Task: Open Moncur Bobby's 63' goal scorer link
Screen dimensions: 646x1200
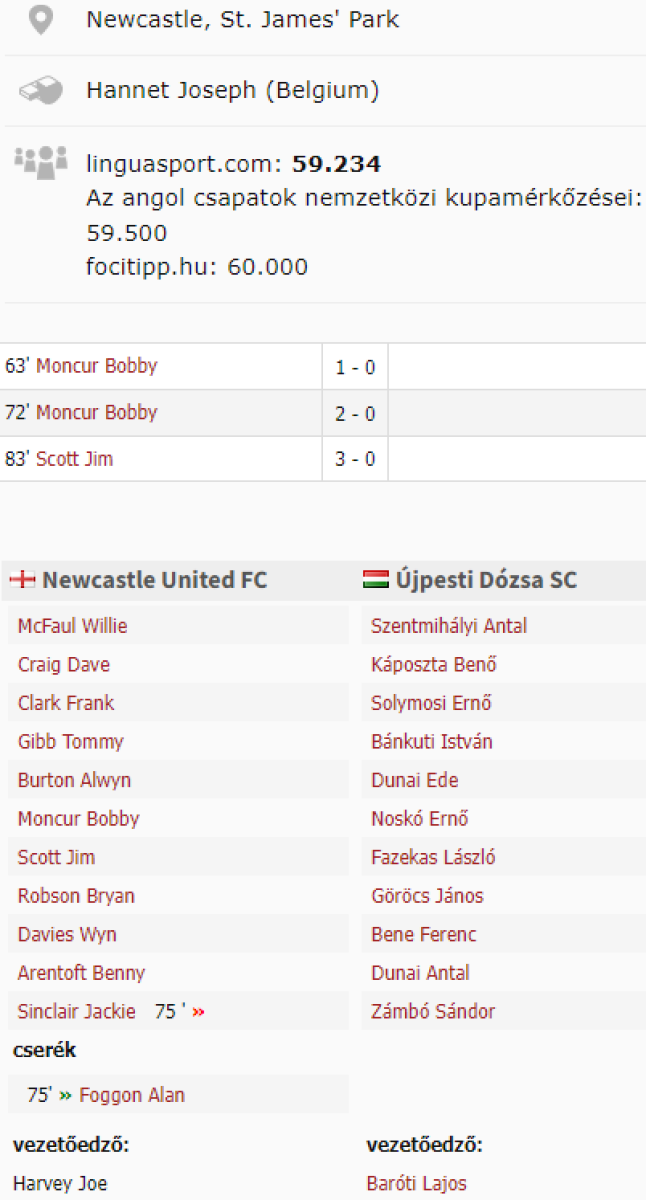Action: click(97, 366)
